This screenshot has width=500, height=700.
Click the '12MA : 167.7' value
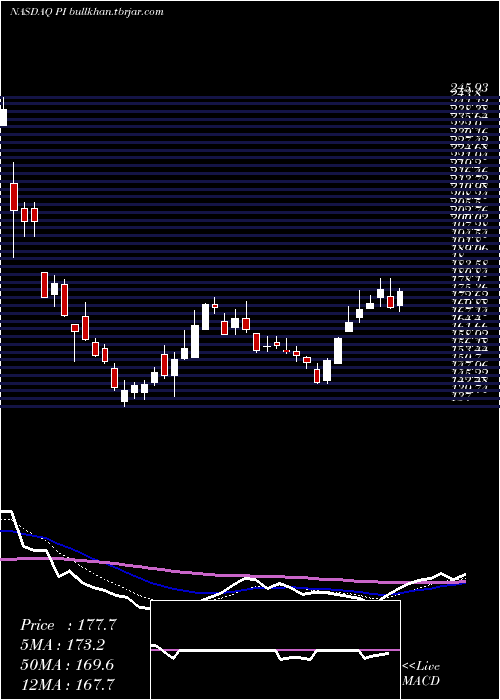pos(67,684)
